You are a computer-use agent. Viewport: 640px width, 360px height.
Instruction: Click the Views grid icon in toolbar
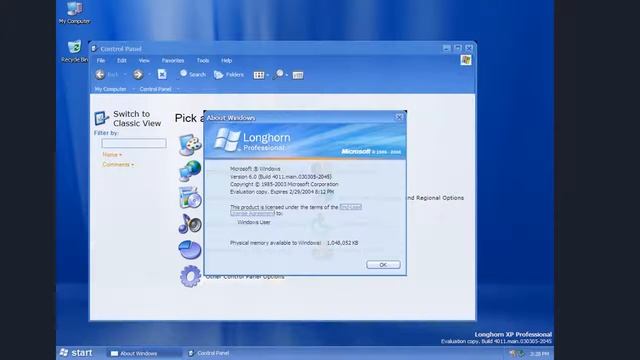(259, 75)
